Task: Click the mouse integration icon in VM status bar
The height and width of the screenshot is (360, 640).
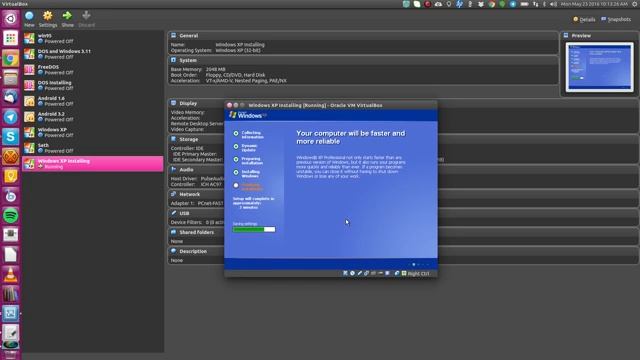Action: [396, 273]
